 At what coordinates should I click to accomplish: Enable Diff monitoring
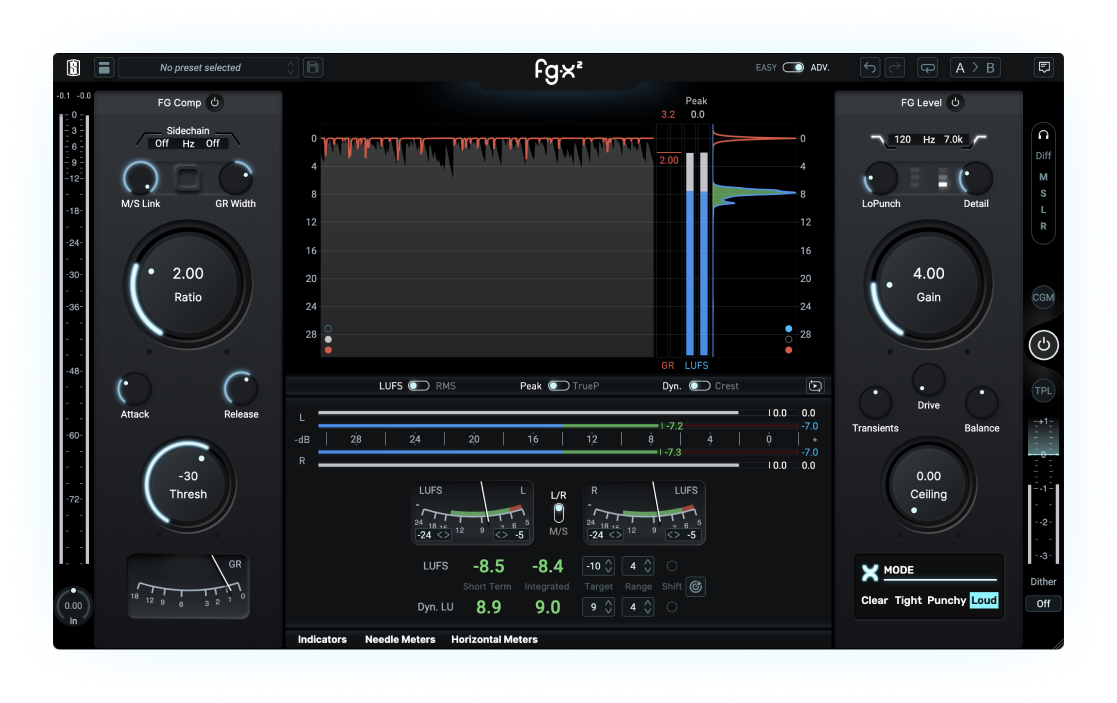click(x=1043, y=156)
